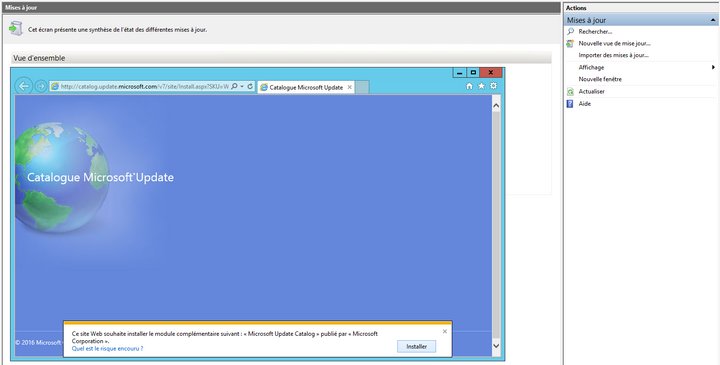This screenshot has height=365, width=720.
Task: Dismiss the add-on notification bar with X
Action: click(444, 331)
